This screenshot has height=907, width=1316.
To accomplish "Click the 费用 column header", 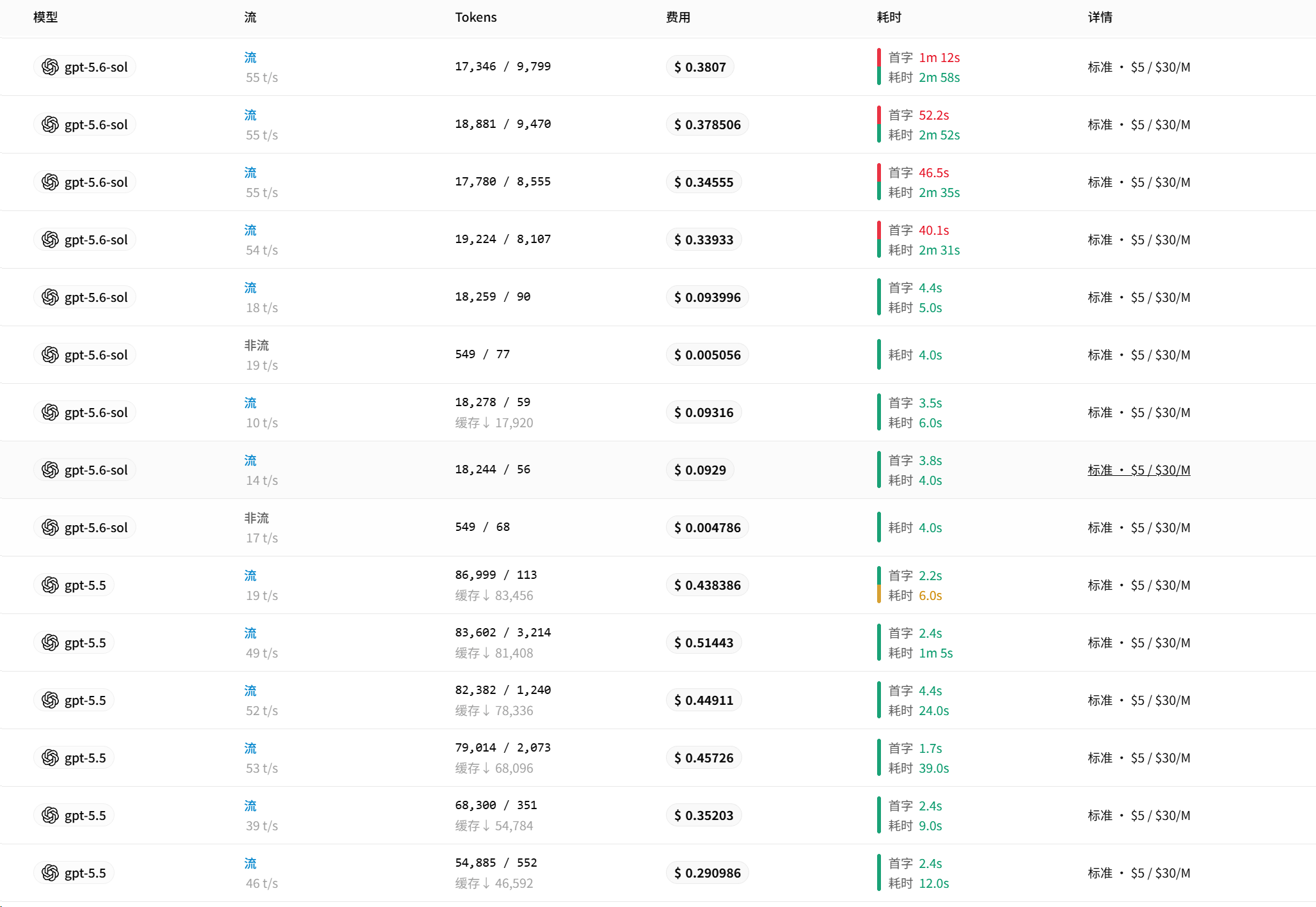I will [x=678, y=17].
